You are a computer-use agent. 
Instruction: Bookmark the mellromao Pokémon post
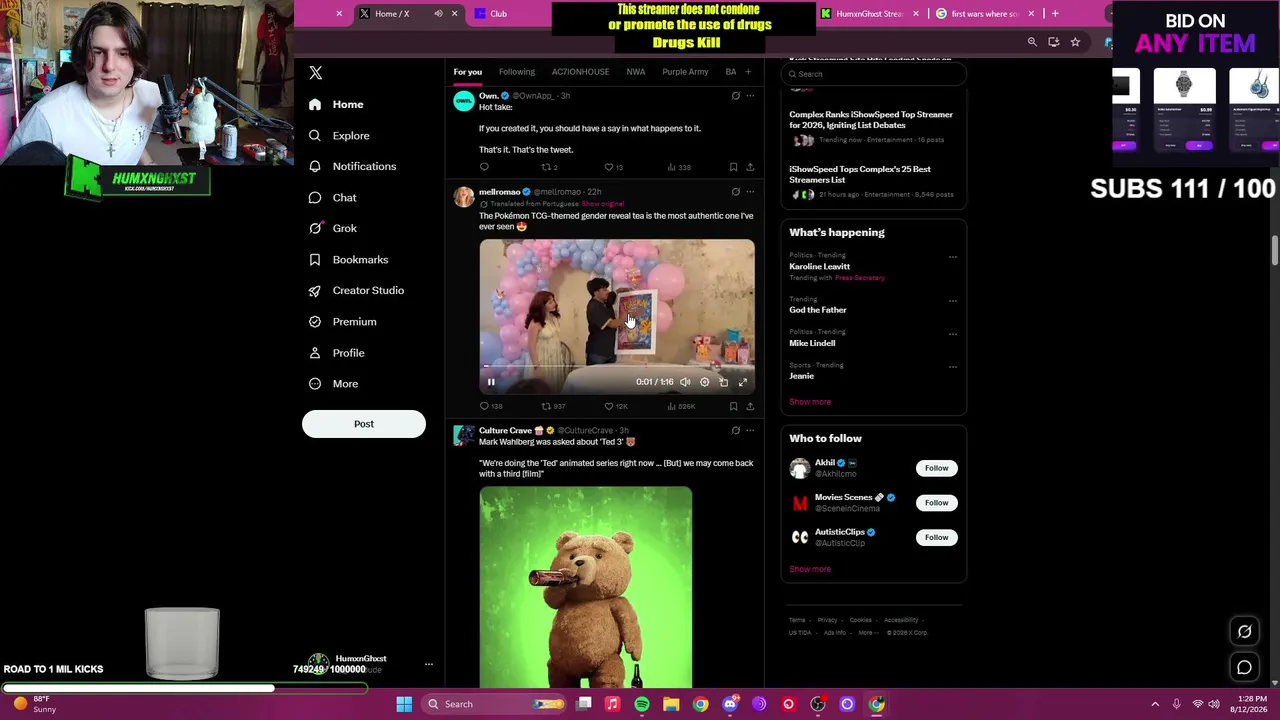[x=733, y=406]
